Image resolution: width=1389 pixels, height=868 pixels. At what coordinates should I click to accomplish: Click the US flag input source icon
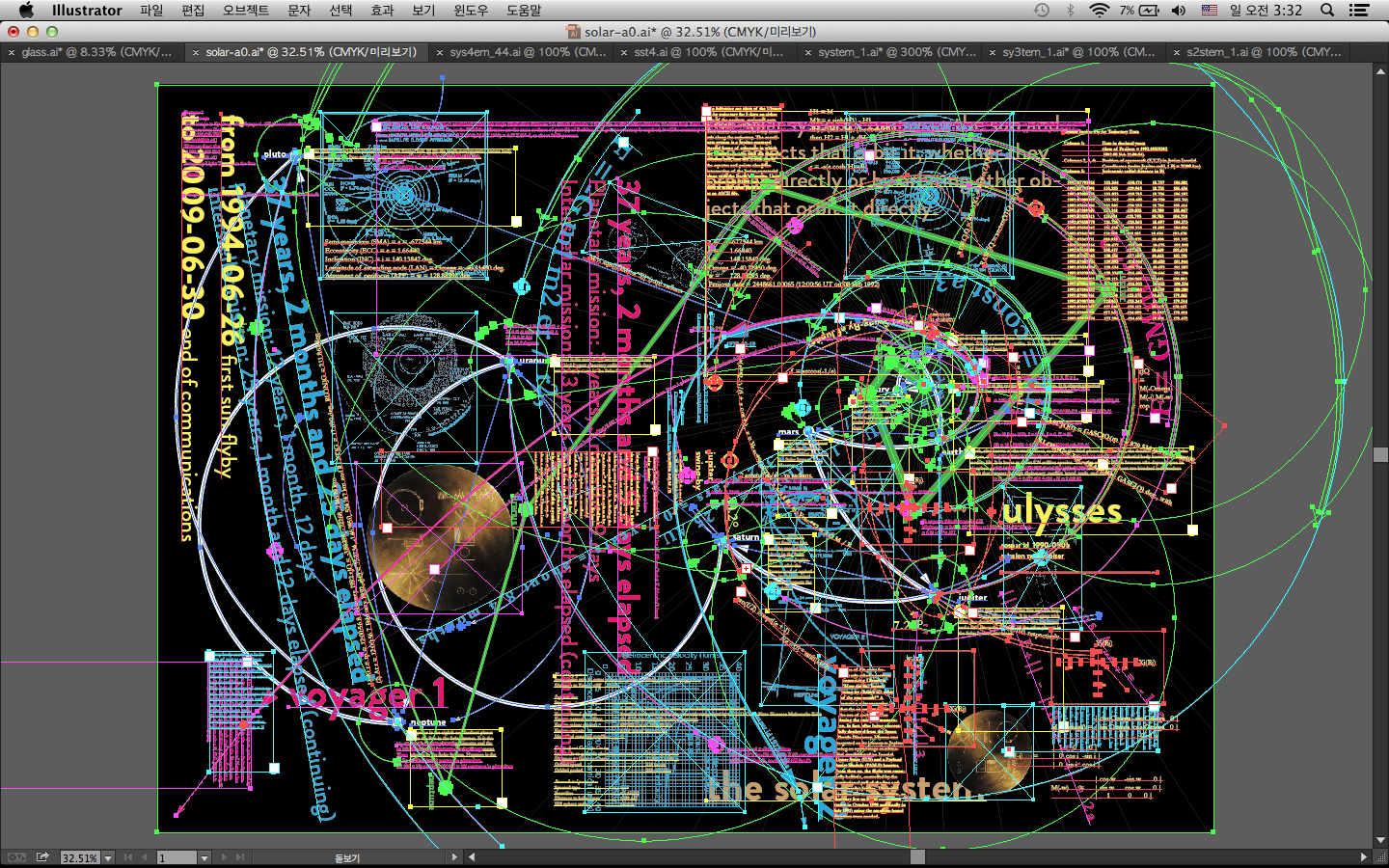(x=1209, y=10)
